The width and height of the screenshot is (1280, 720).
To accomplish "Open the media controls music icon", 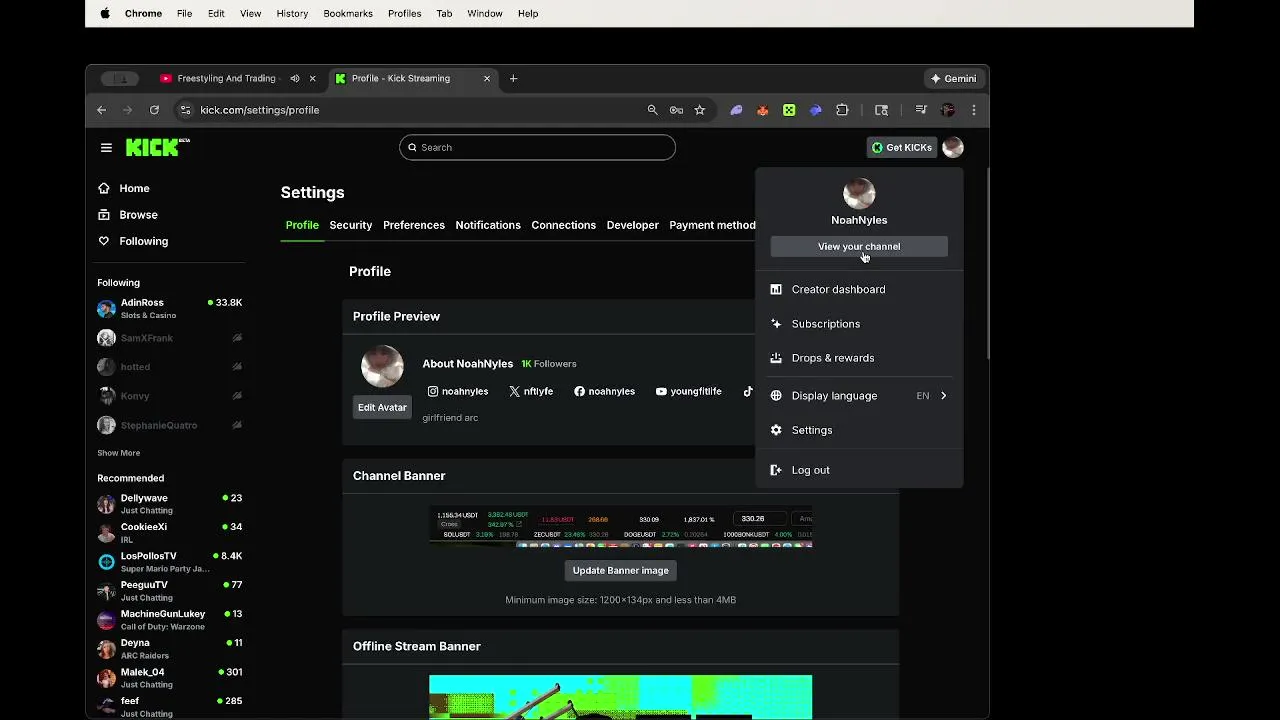I will point(921,110).
